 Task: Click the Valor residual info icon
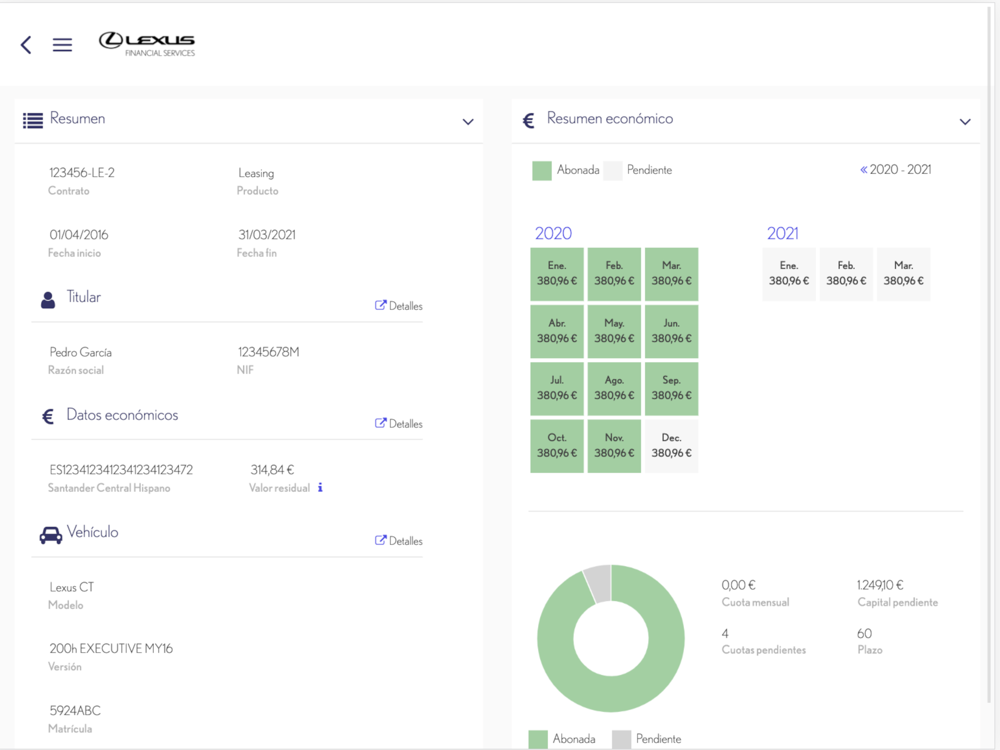(320, 488)
